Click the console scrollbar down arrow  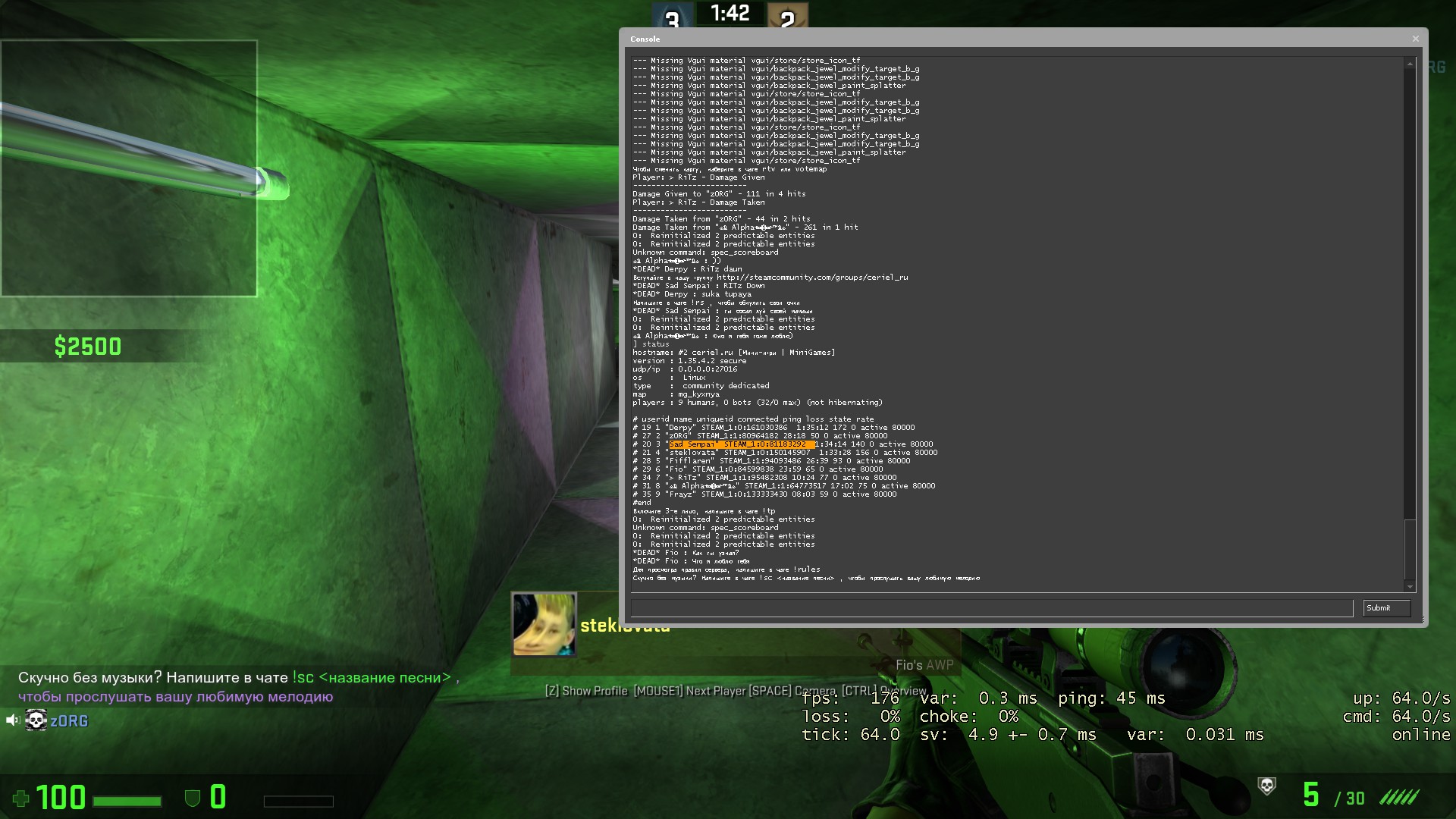1410,586
